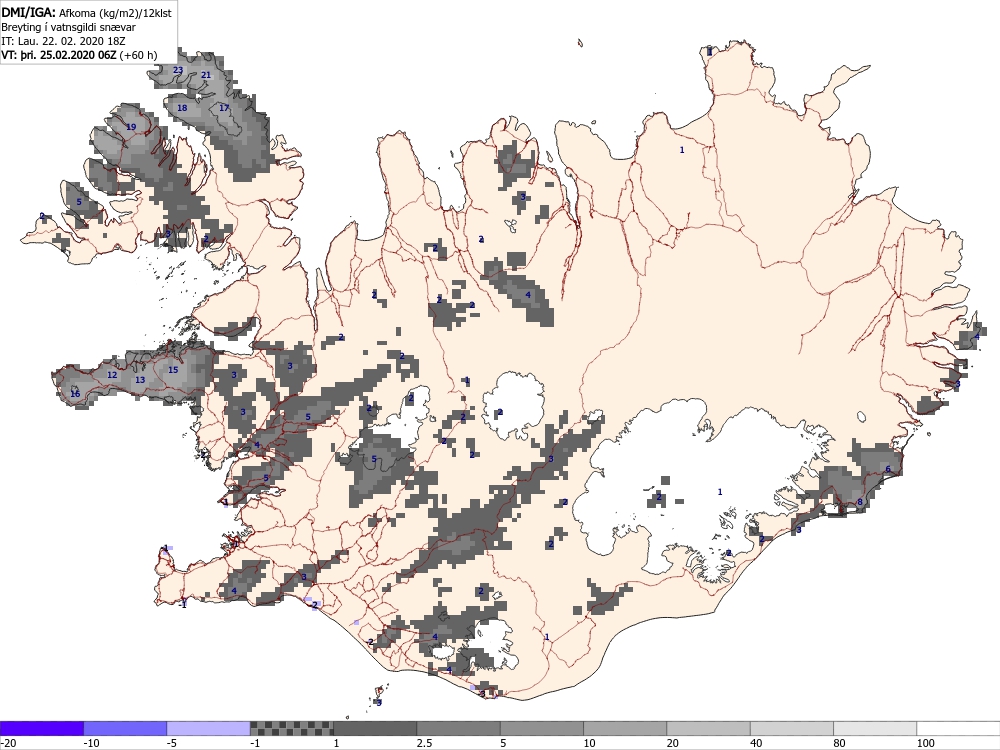Click the legend tick label 40
Image resolution: width=1000 pixels, height=750 pixels.
pyautogui.click(x=756, y=743)
